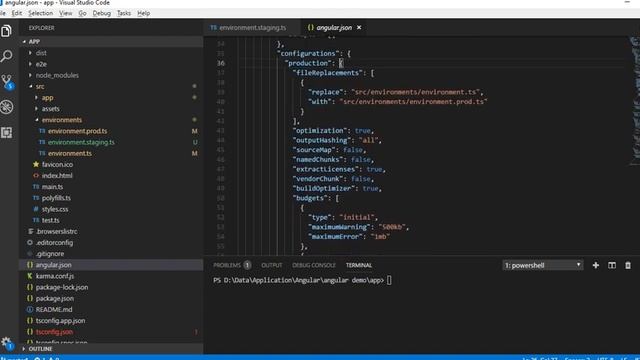Open package-lock.json file

[x=62, y=287]
